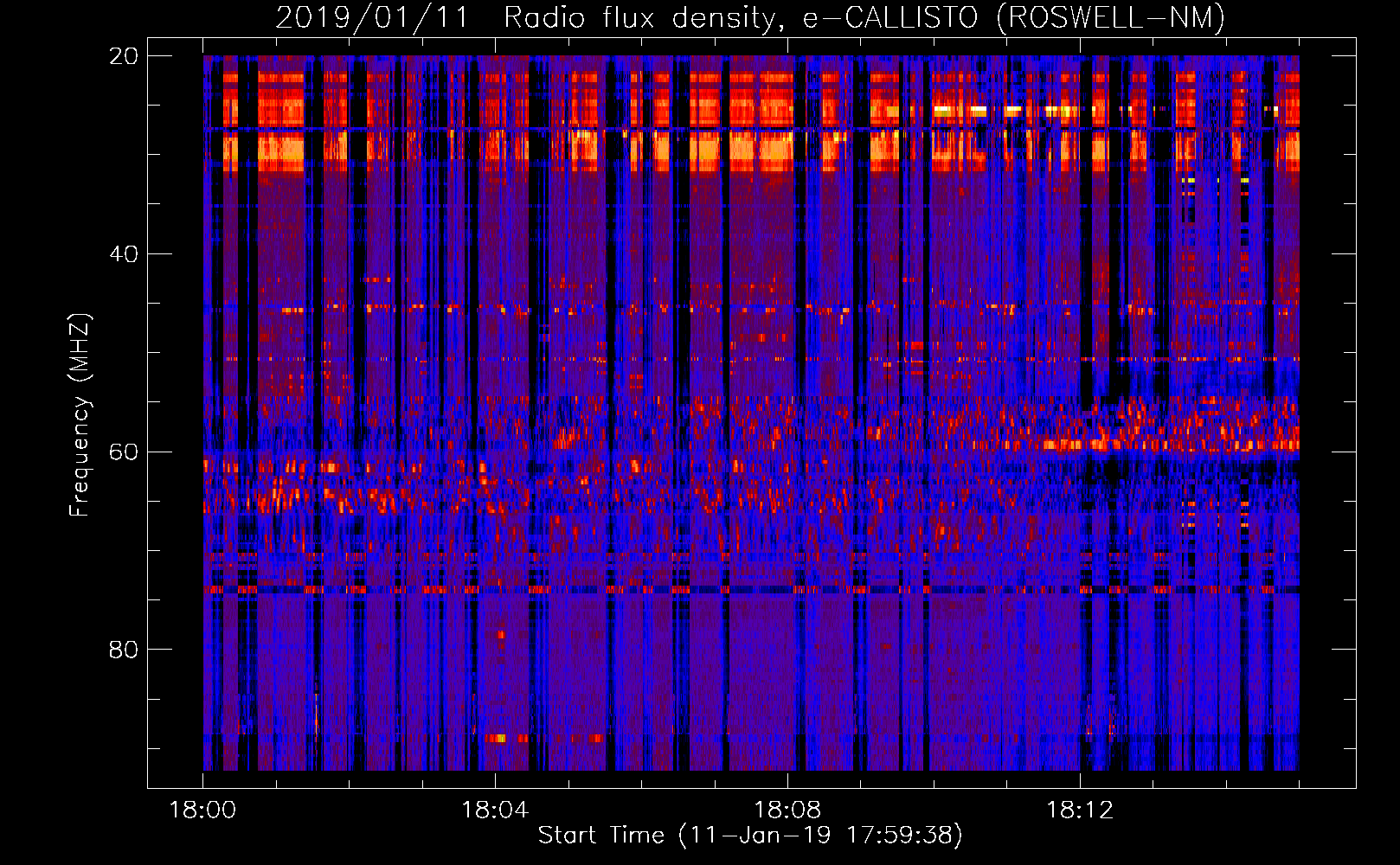Click the 18:08 time tick label

pyautogui.click(x=787, y=810)
